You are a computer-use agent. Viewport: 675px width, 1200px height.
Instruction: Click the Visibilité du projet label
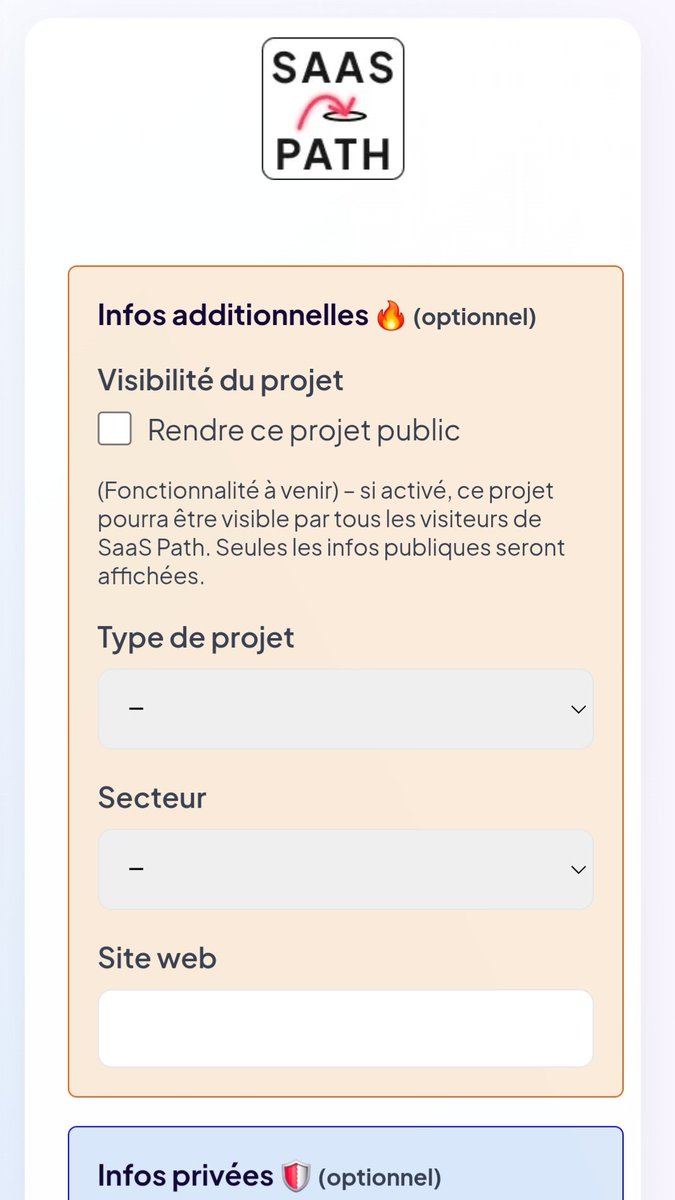[221, 380]
